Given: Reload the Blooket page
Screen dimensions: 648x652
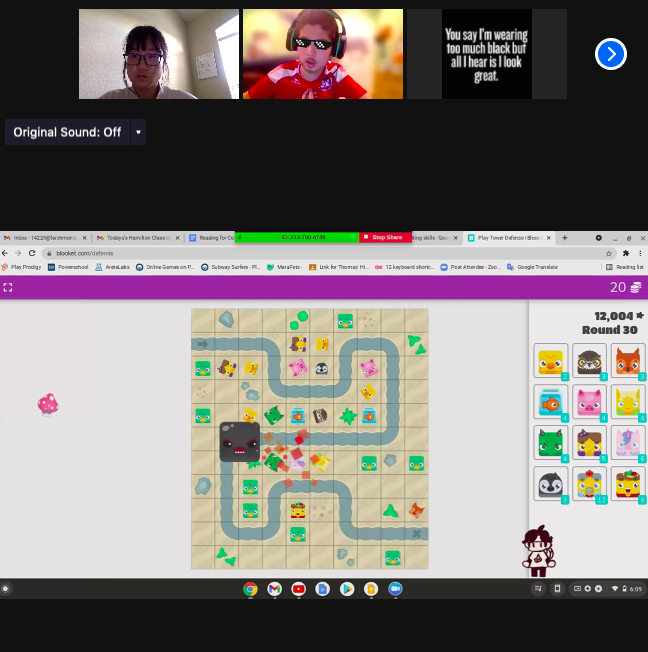Looking at the screenshot, I should pos(32,253).
